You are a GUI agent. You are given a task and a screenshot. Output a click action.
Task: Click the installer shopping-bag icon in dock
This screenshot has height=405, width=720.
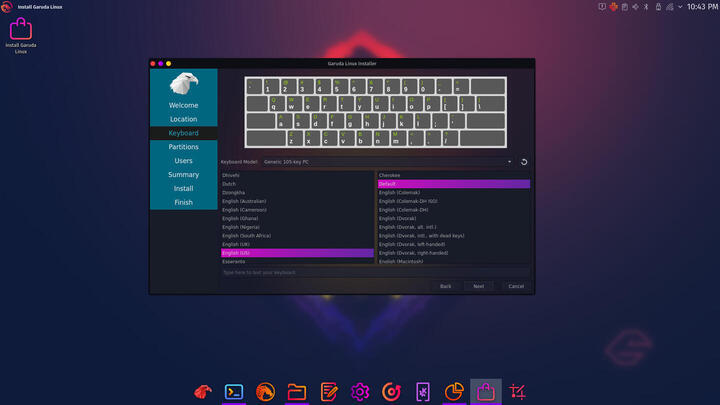tap(485, 392)
